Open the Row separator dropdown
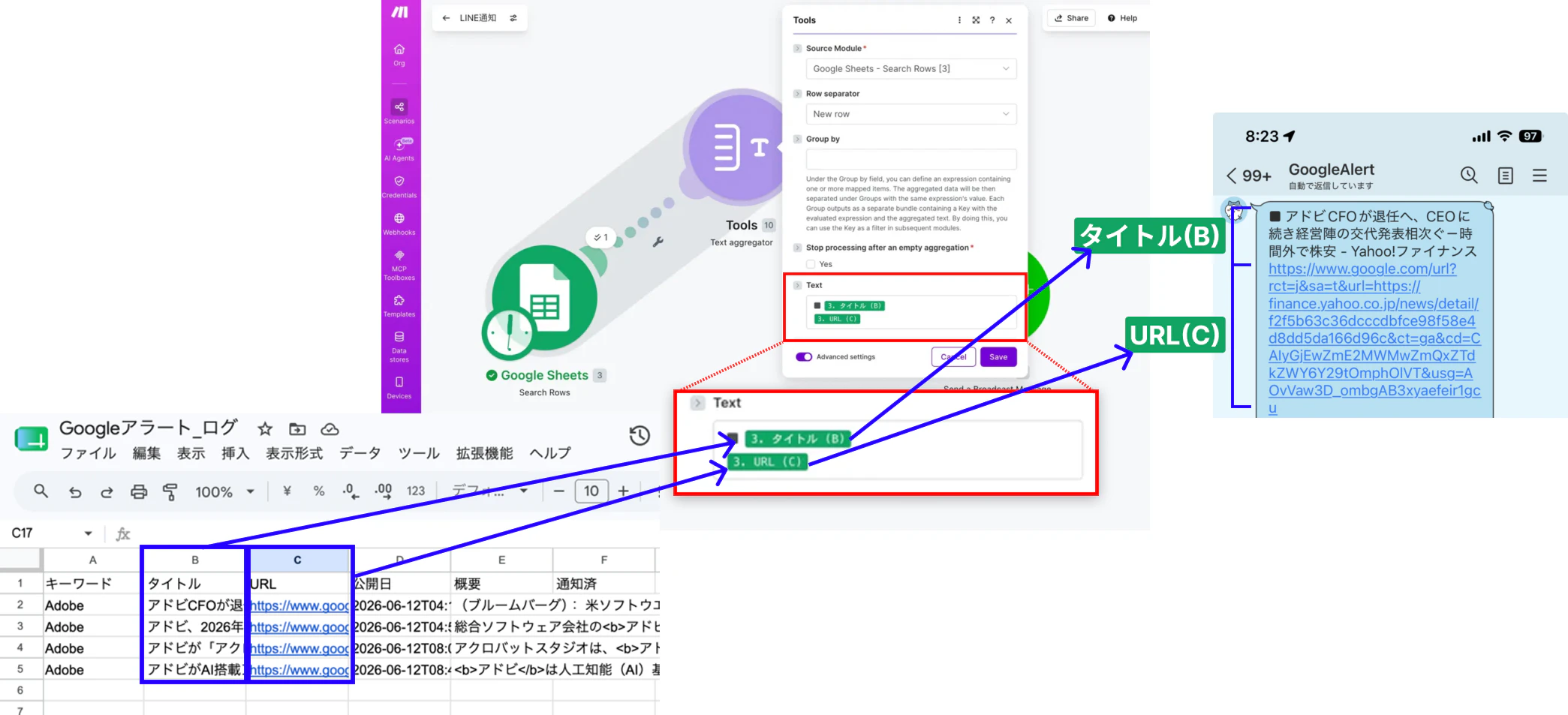1568x715 pixels. [x=911, y=114]
